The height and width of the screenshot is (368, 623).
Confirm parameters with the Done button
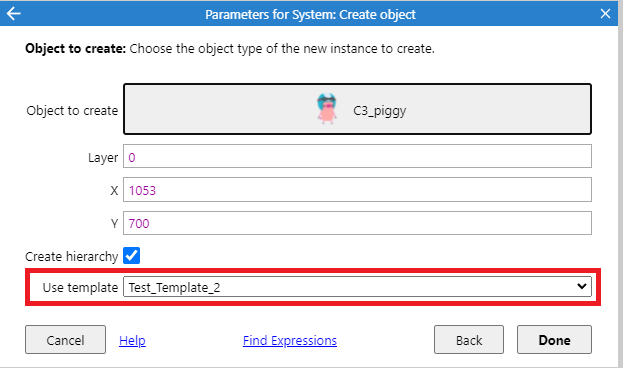click(554, 340)
